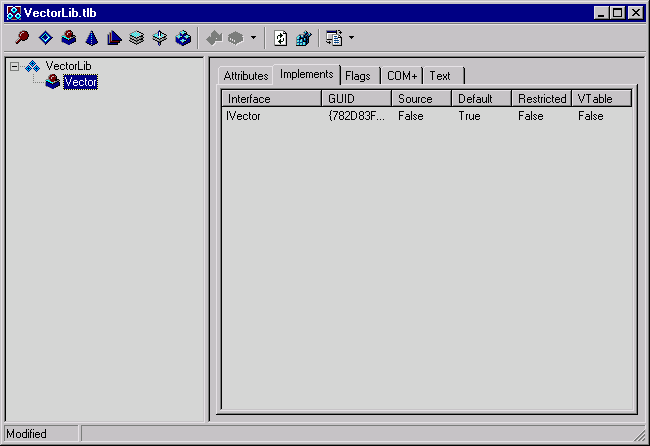This screenshot has width=650, height=446.
Task: Click the Default value True for IVector
Action: point(469,116)
